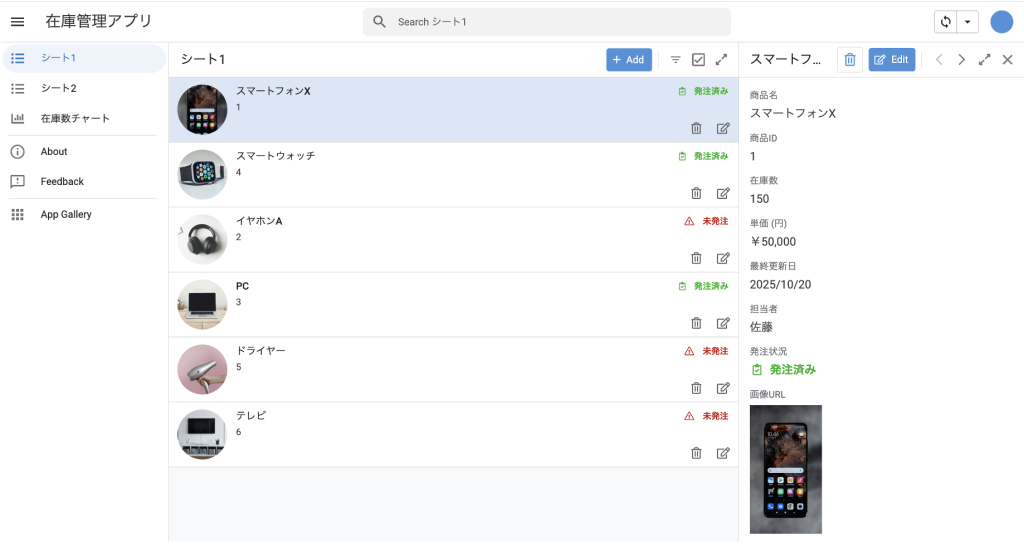
Task: Expand the detail panel to full screen
Action: (984, 60)
